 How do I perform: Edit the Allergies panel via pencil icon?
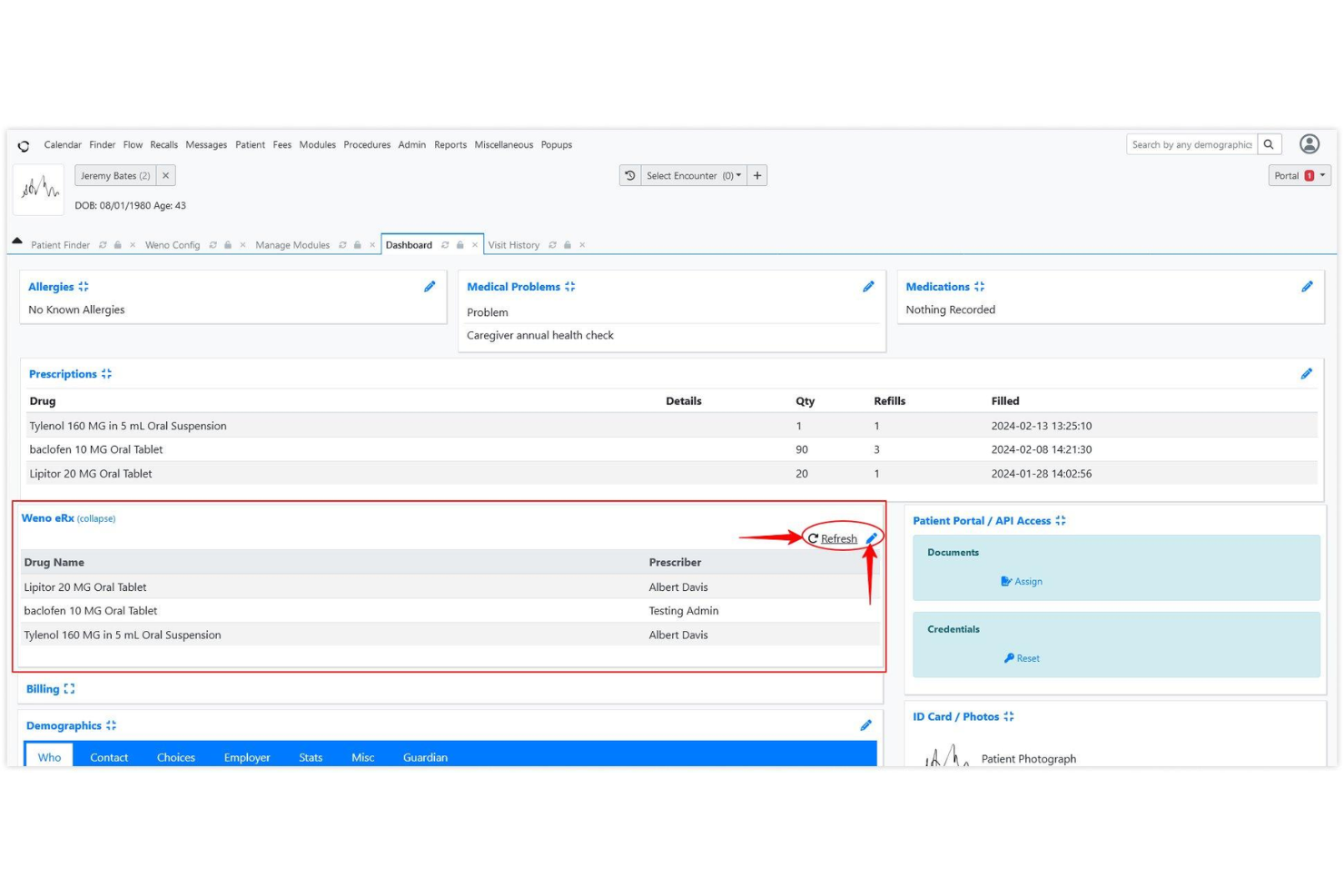tap(430, 286)
